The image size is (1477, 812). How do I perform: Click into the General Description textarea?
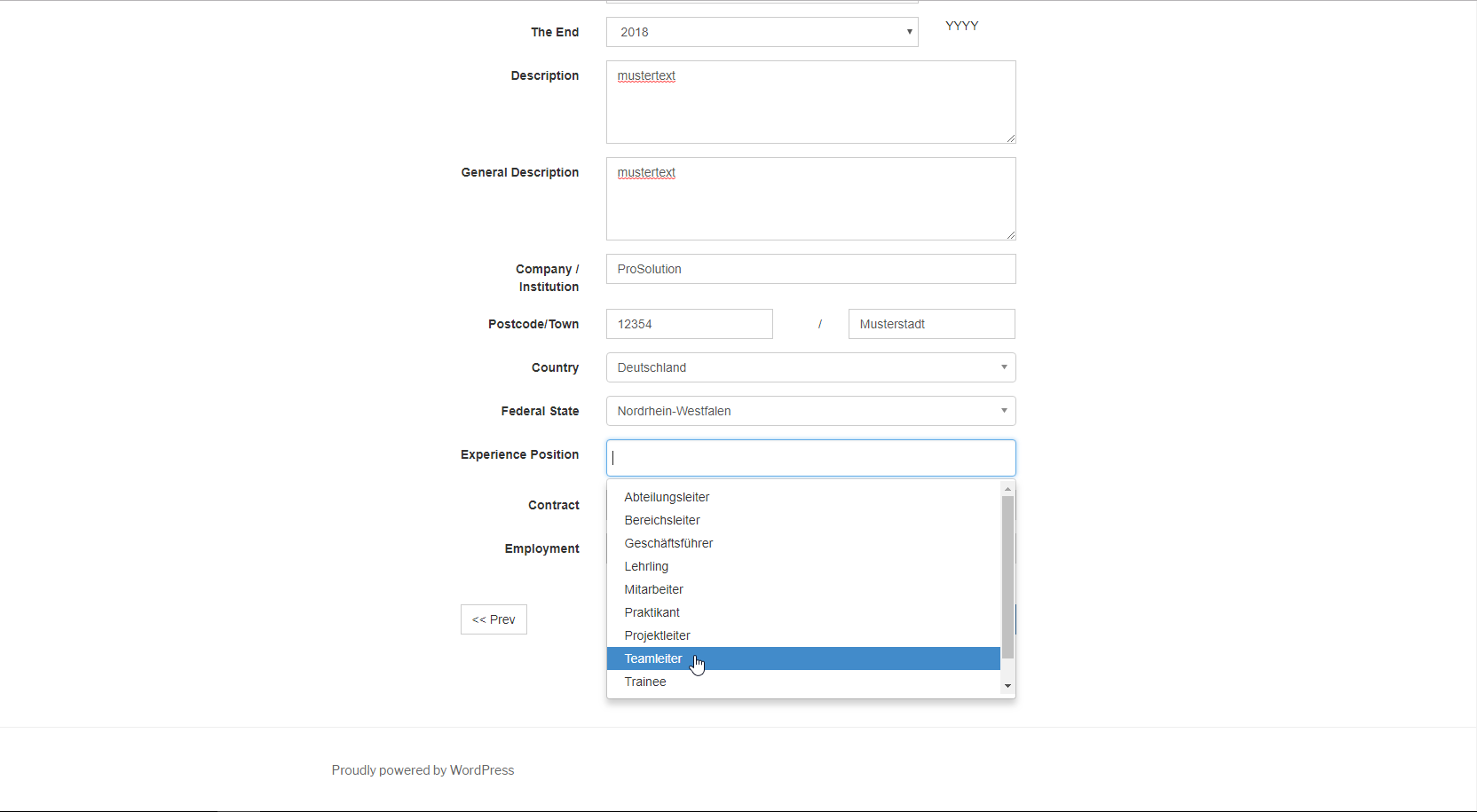click(810, 199)
